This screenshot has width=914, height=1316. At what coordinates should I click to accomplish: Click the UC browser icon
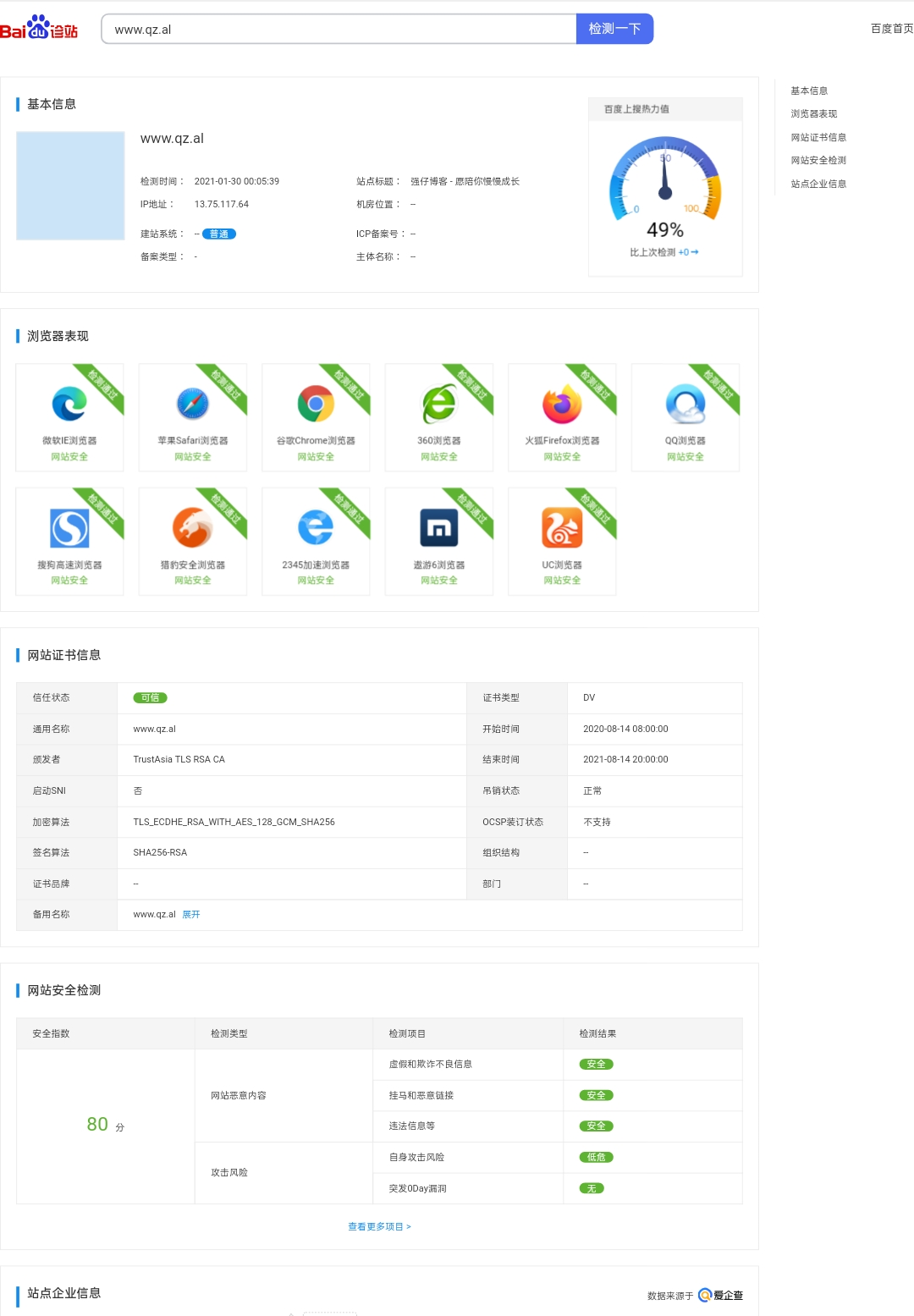click(562, 528)
